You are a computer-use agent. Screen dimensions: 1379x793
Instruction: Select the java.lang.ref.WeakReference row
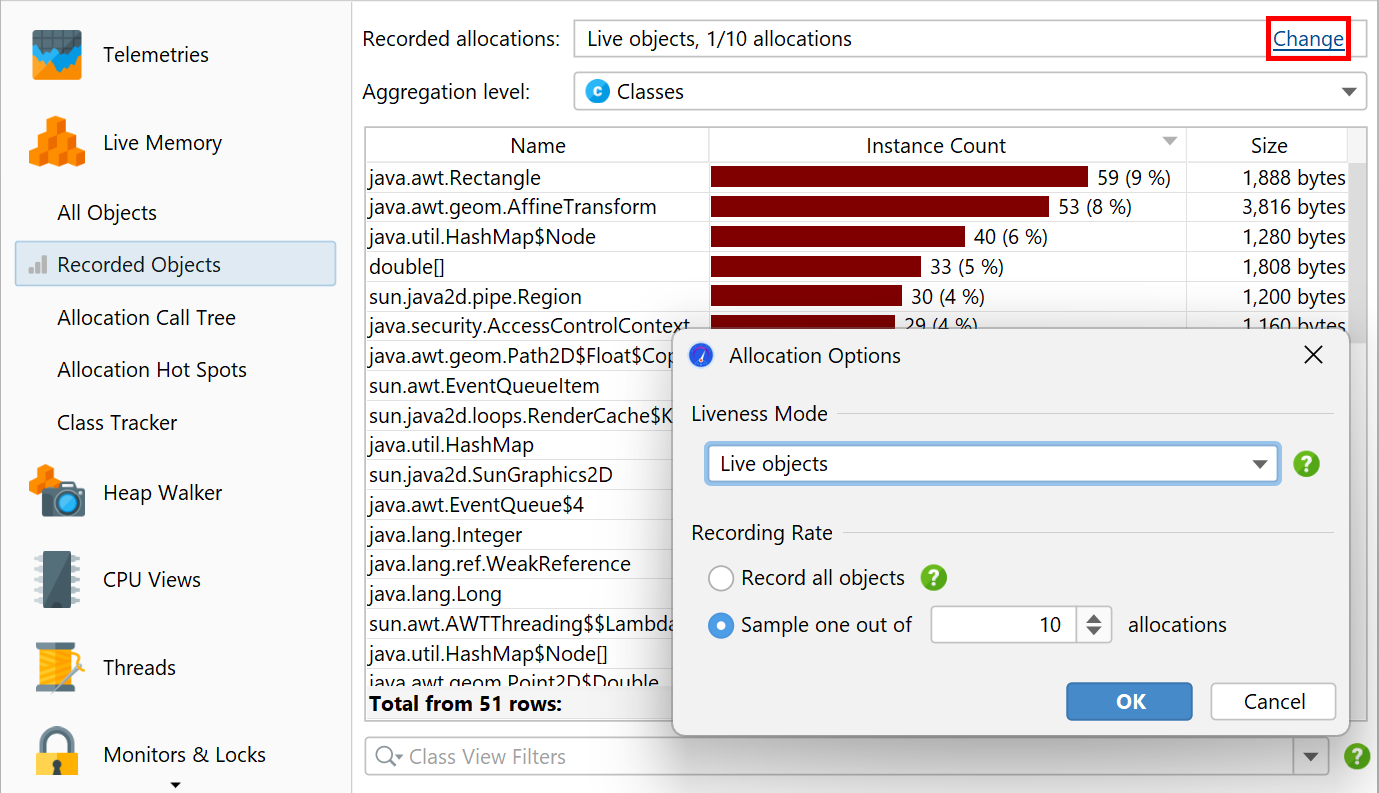pyautogui.click(x=518, y=564)
